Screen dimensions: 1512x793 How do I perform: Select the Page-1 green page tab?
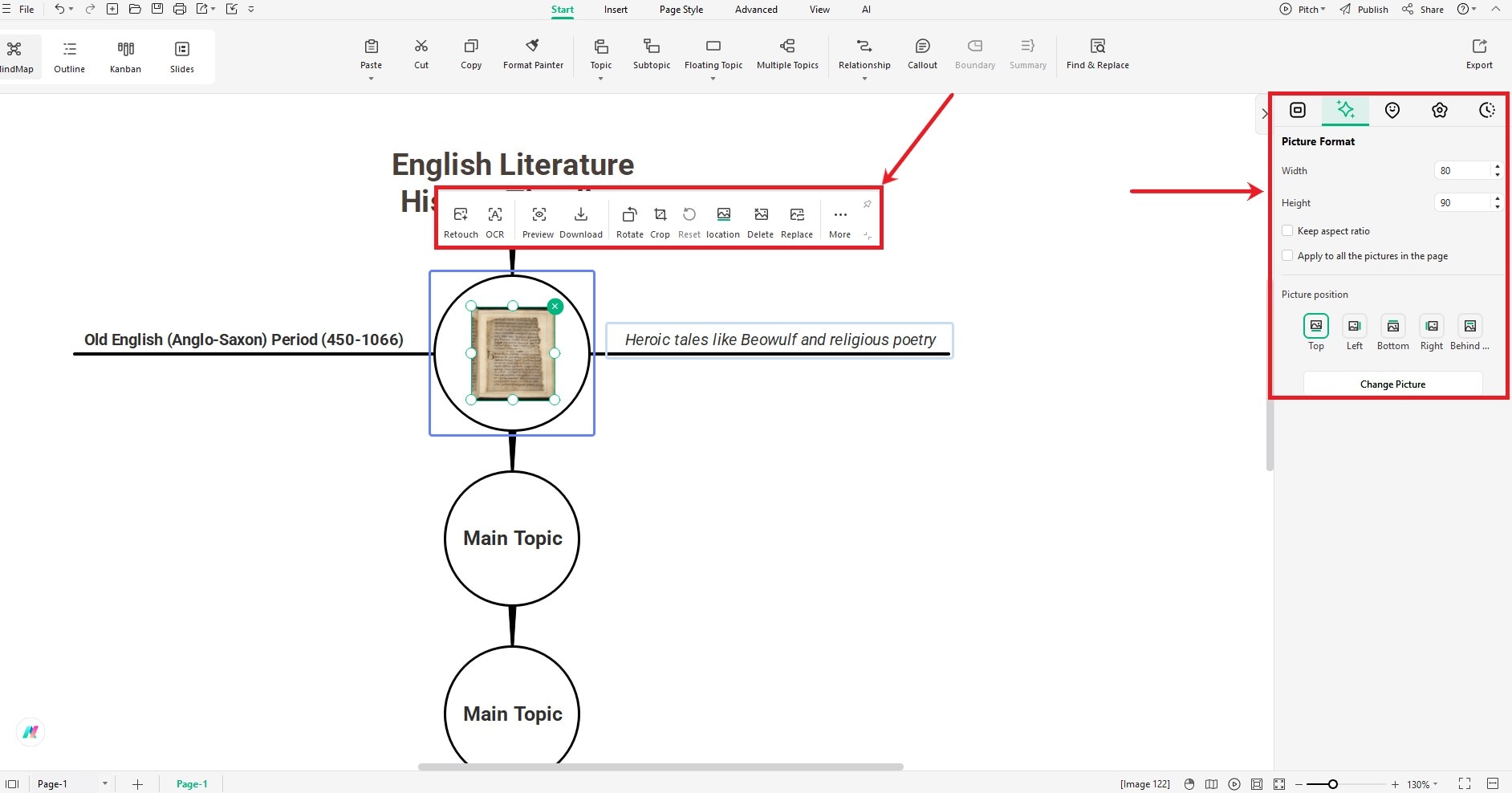(192, 784)
